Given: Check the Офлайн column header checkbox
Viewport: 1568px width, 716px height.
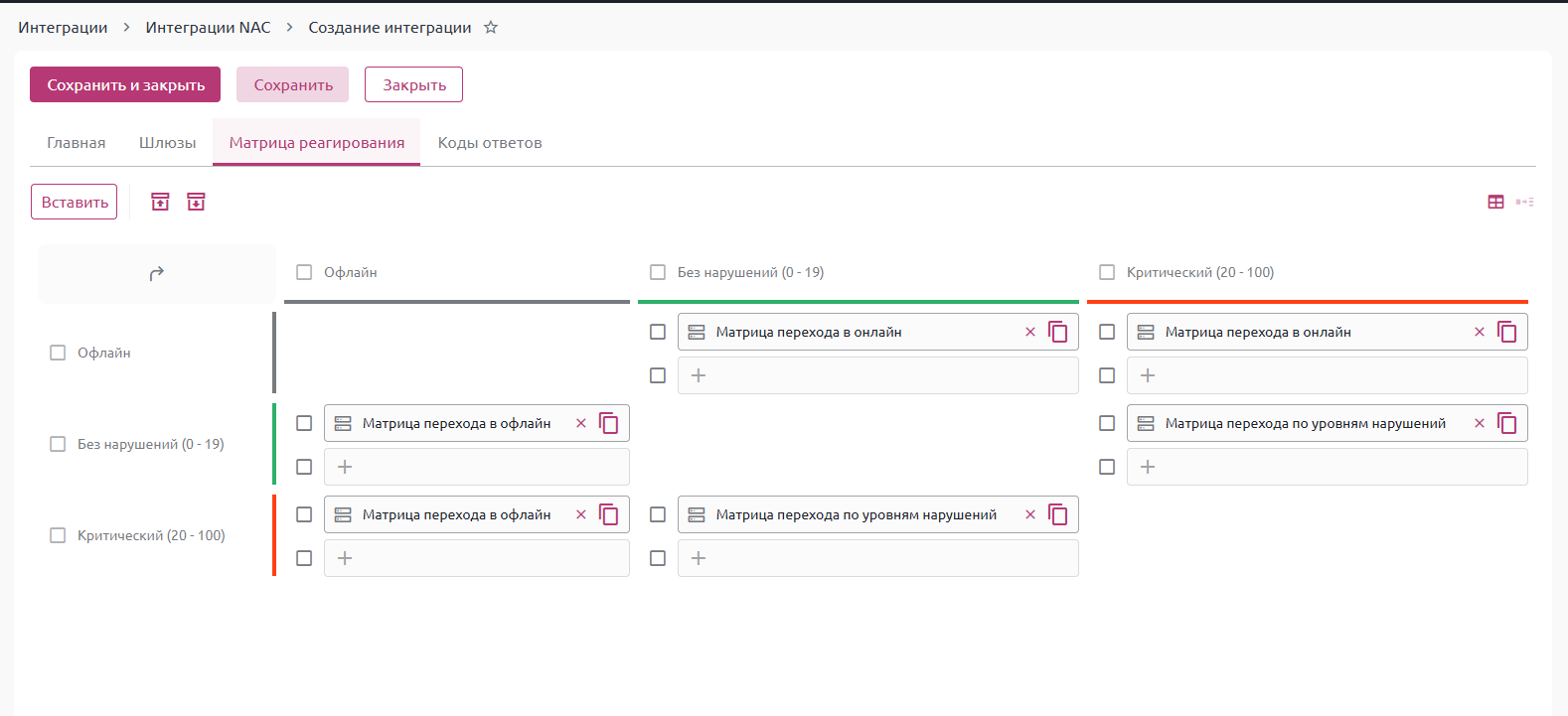Looking at the screenshot, I should point(304,272).
